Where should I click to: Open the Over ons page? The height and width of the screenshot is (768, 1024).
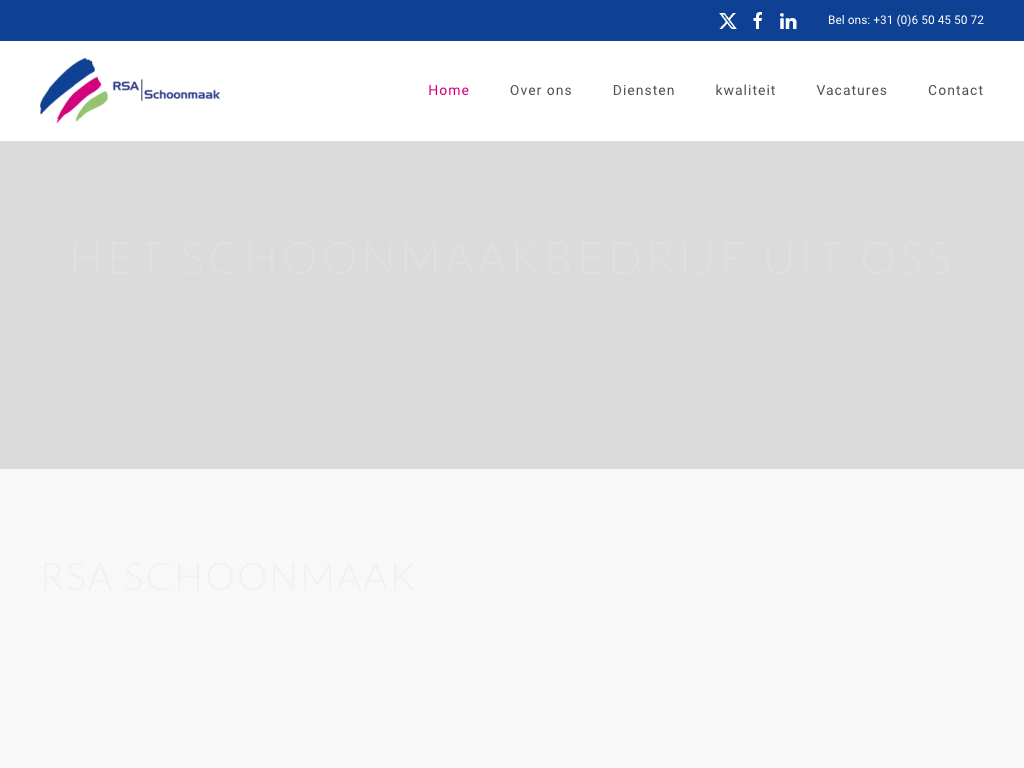pos(541,91)
